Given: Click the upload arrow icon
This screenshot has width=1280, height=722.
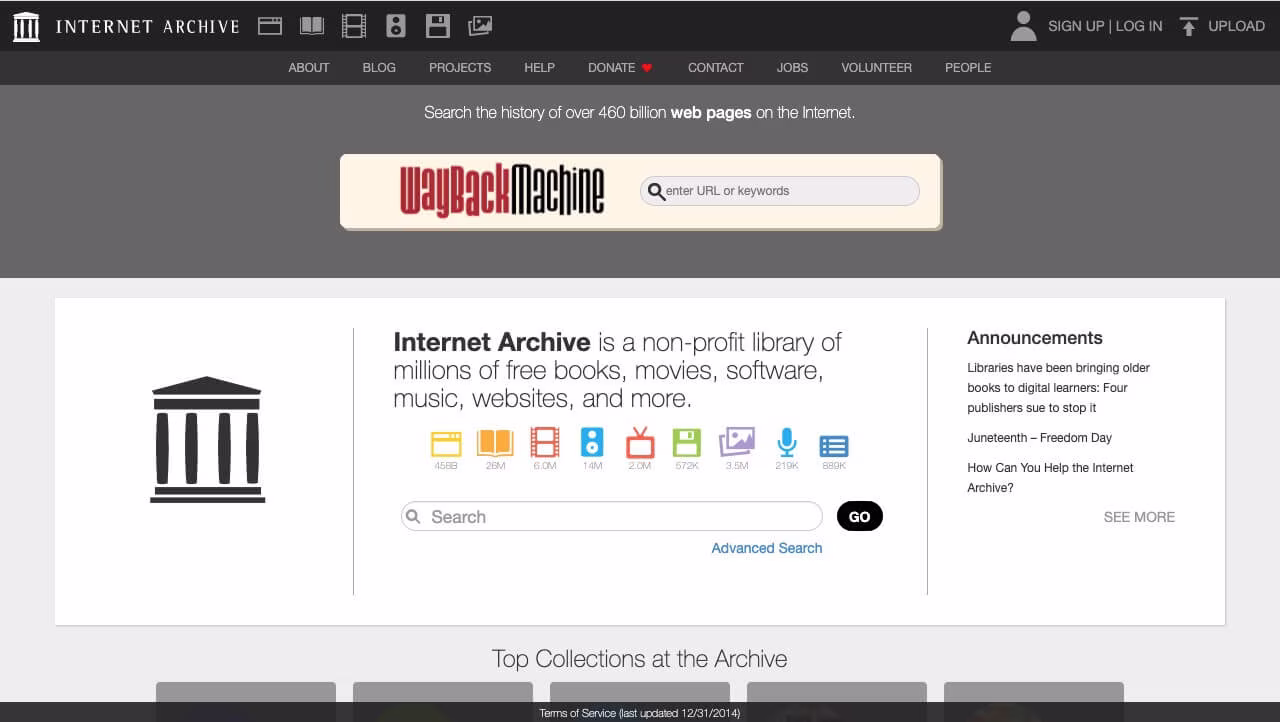Looking at the screenshot, I should click(x=1188, y=27).
